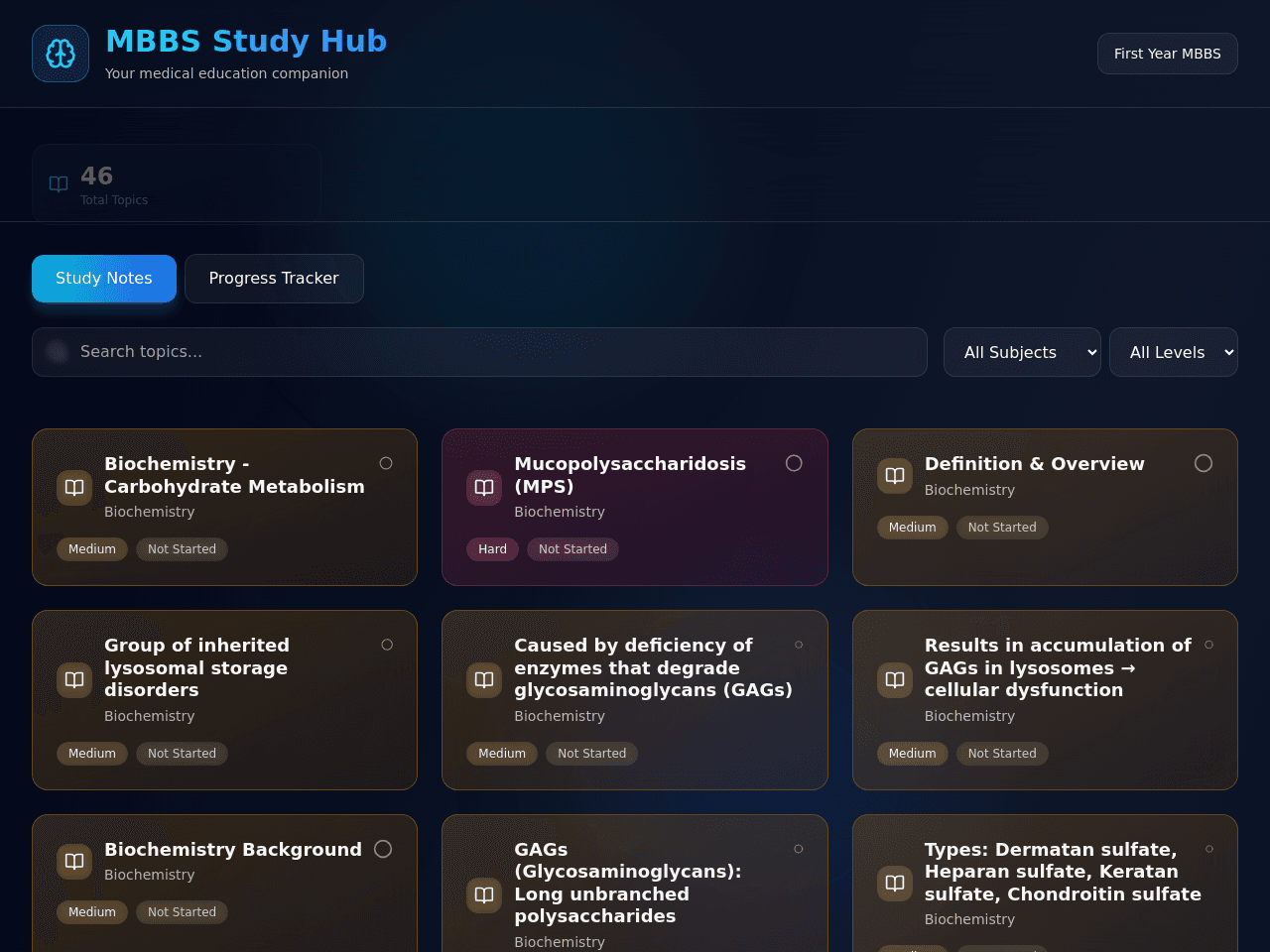
Task: Switch to the Progress Tracker tab
Action: (274, 279)
